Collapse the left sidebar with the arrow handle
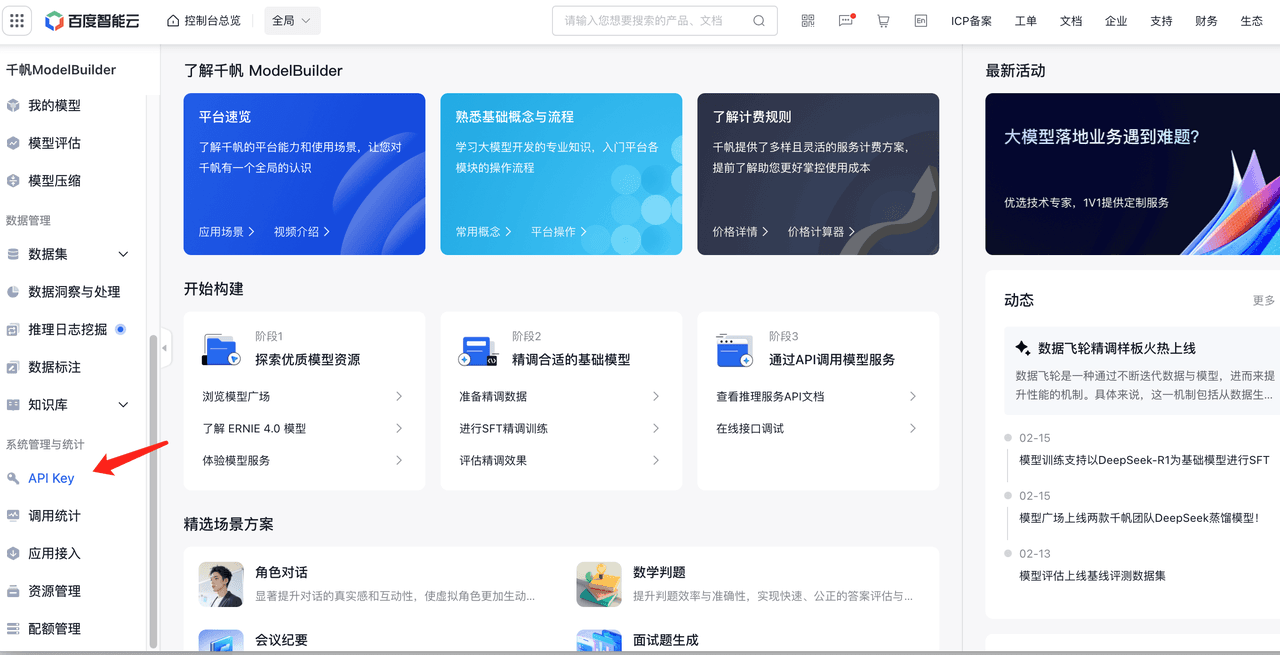This screenshot has height=655, width=1280. pyautogui.click(x=165, y=348)
